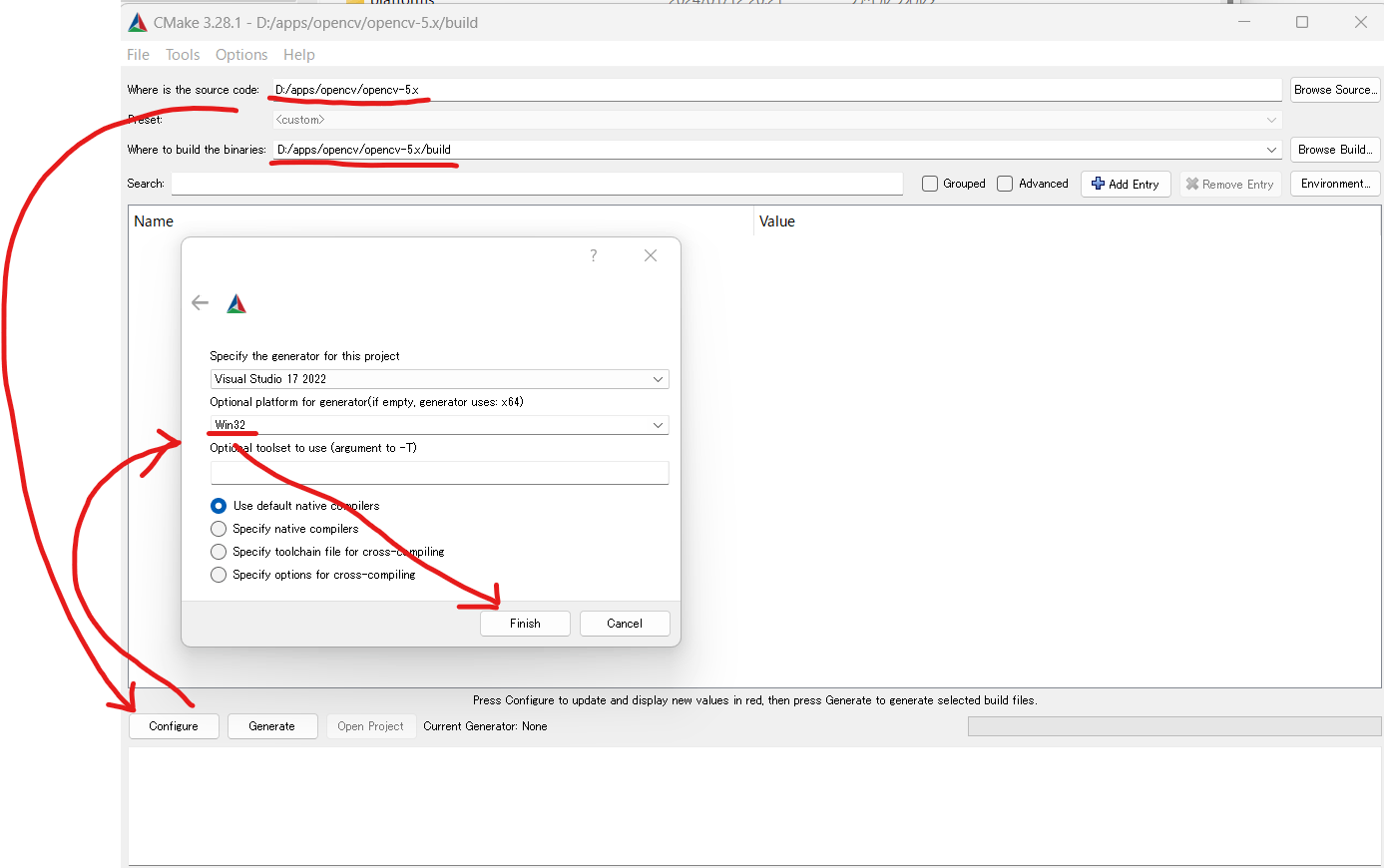
Task: Click Add Entry button
Action: pos(1126,184)
